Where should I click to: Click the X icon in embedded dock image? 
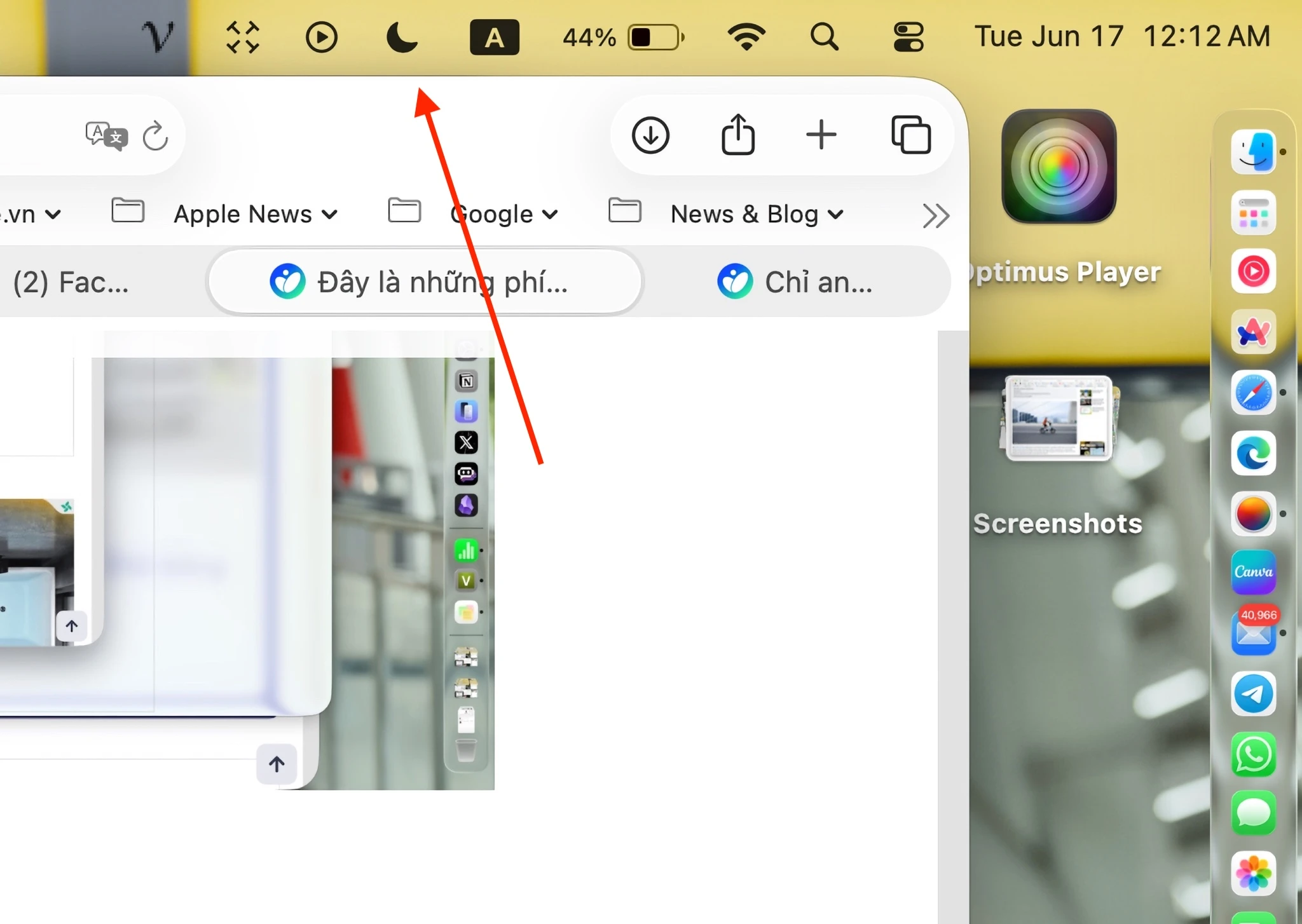point(466,442)
